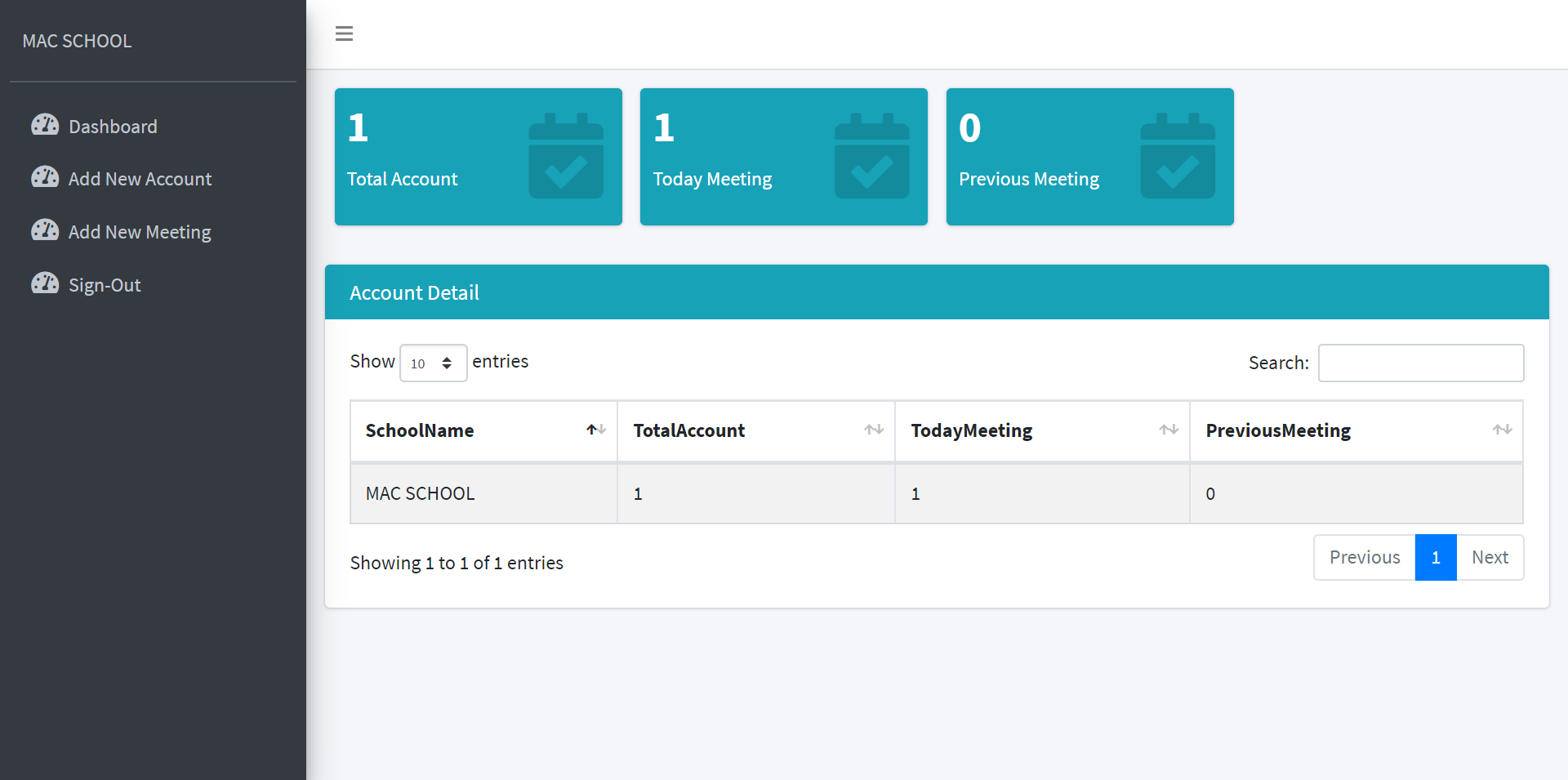Viewport: 1568px width, 780px height.
Task: Click the Add New Account gauge icon
Action: coord(45,177)
